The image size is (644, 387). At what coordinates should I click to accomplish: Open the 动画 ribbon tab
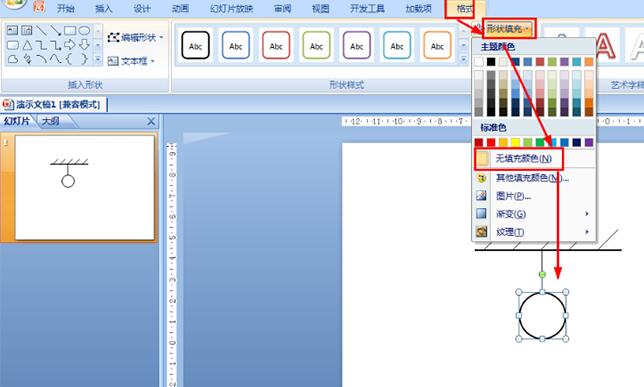tap(180, 8)
